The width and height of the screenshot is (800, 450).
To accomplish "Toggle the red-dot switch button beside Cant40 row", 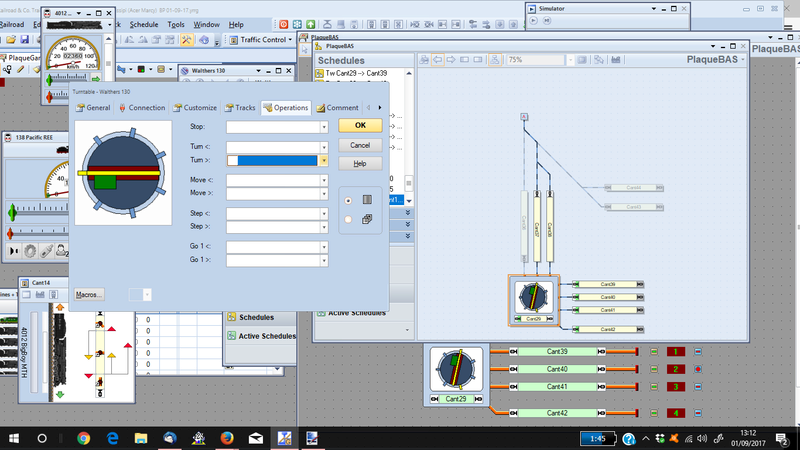I will click(x=697, y=369).
